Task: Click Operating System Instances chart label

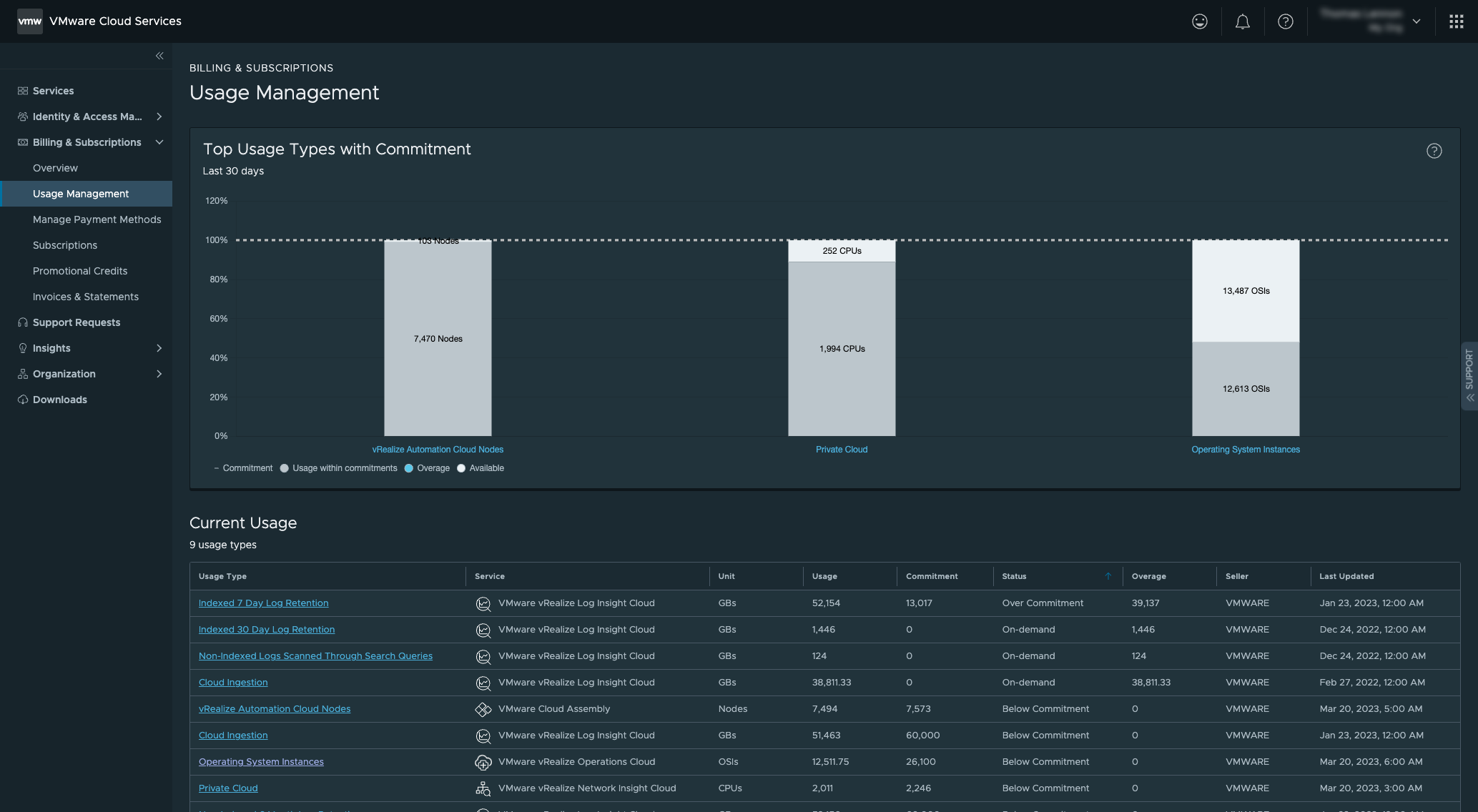Action: tap(1246, 450)
